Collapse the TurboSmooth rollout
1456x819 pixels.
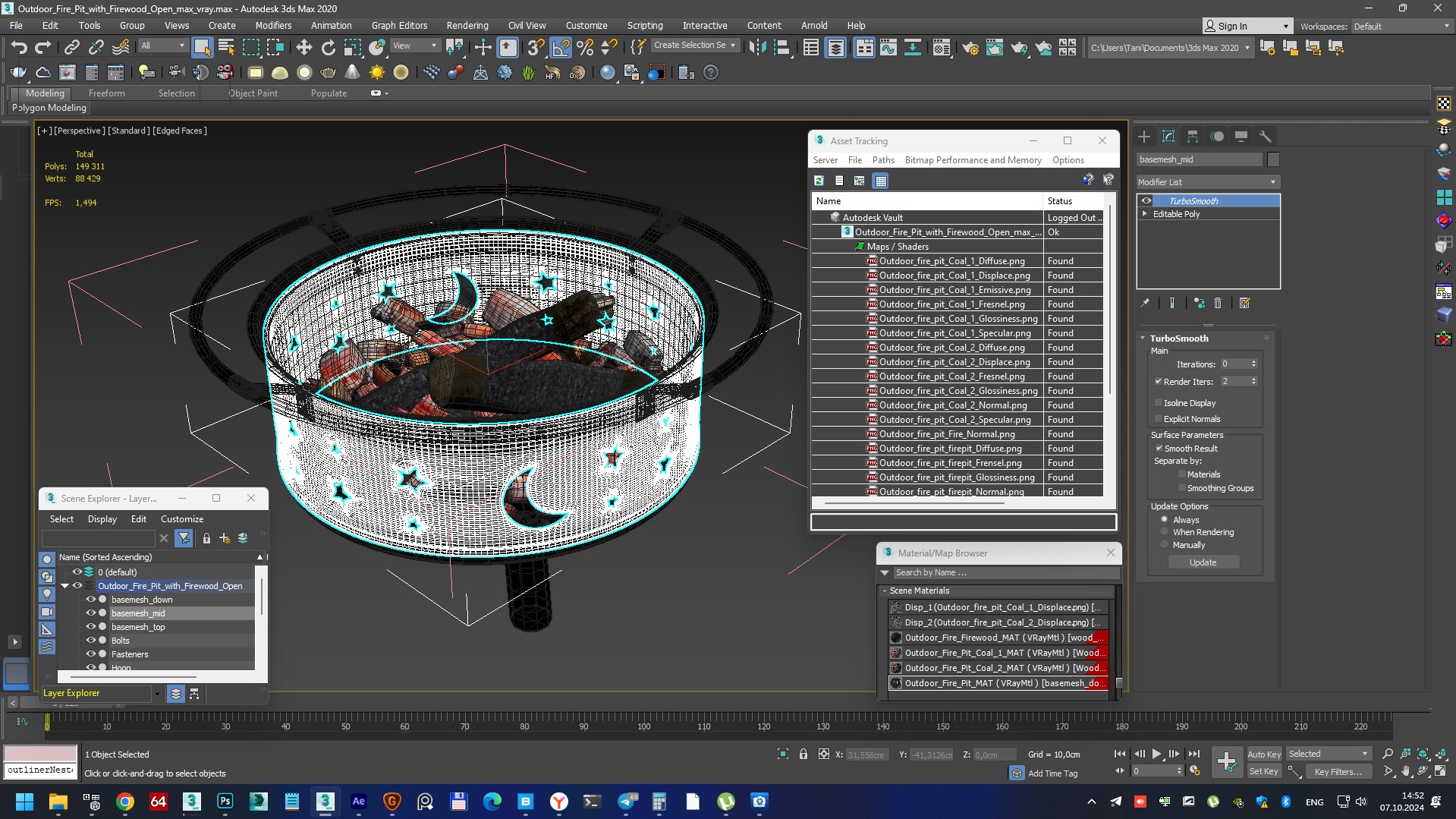tap(1143, 339)
